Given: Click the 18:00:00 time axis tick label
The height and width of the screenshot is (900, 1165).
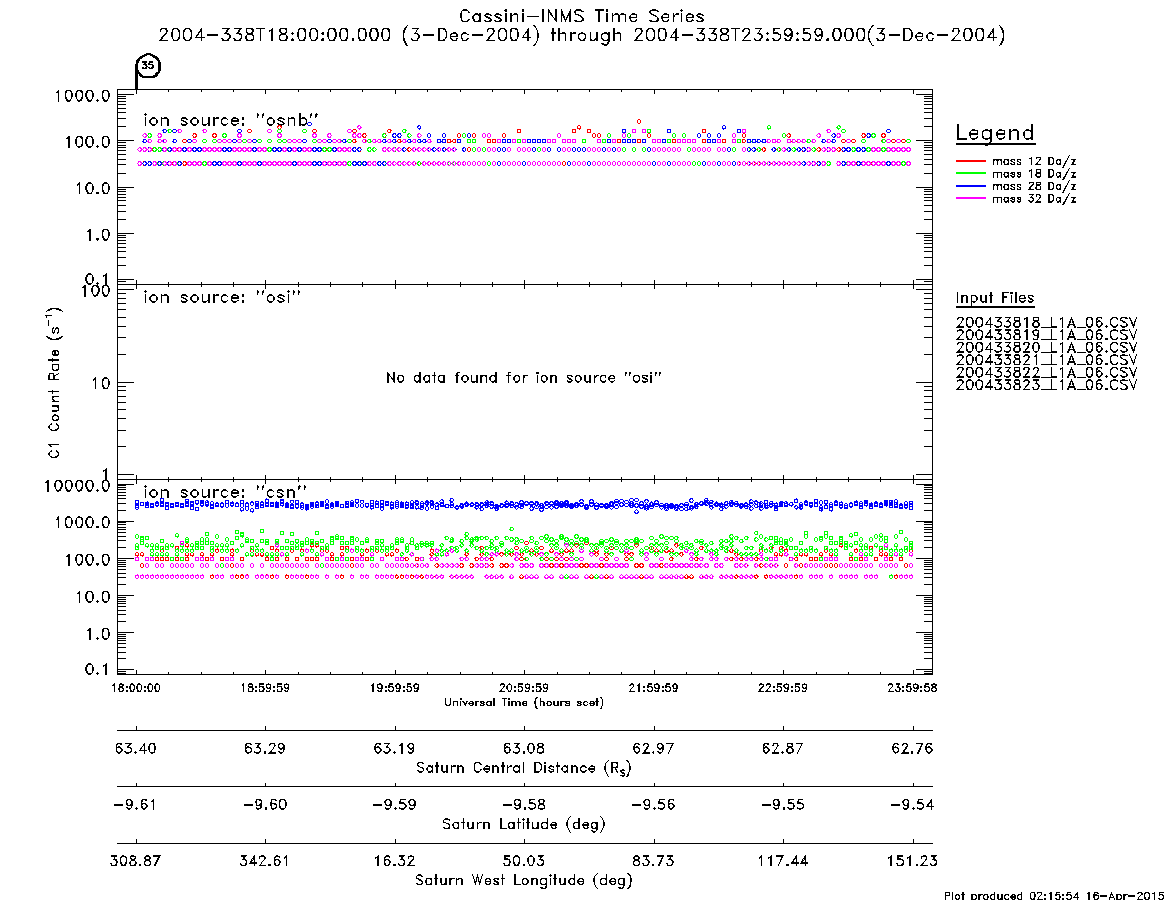Looking at the screenshot, I should [x=136, y=688].
